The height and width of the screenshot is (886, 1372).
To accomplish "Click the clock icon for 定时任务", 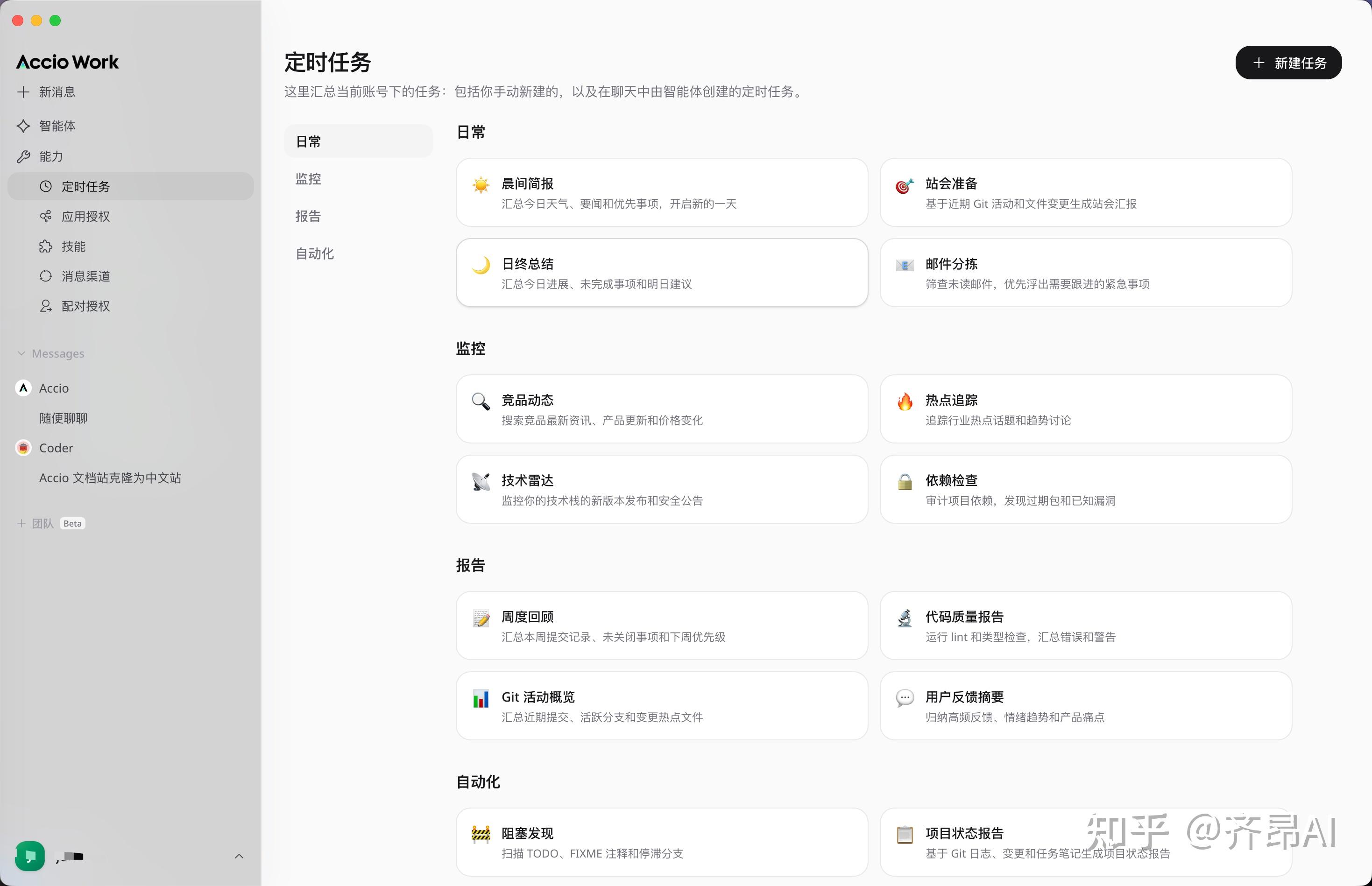I will [x=45, y=186].
